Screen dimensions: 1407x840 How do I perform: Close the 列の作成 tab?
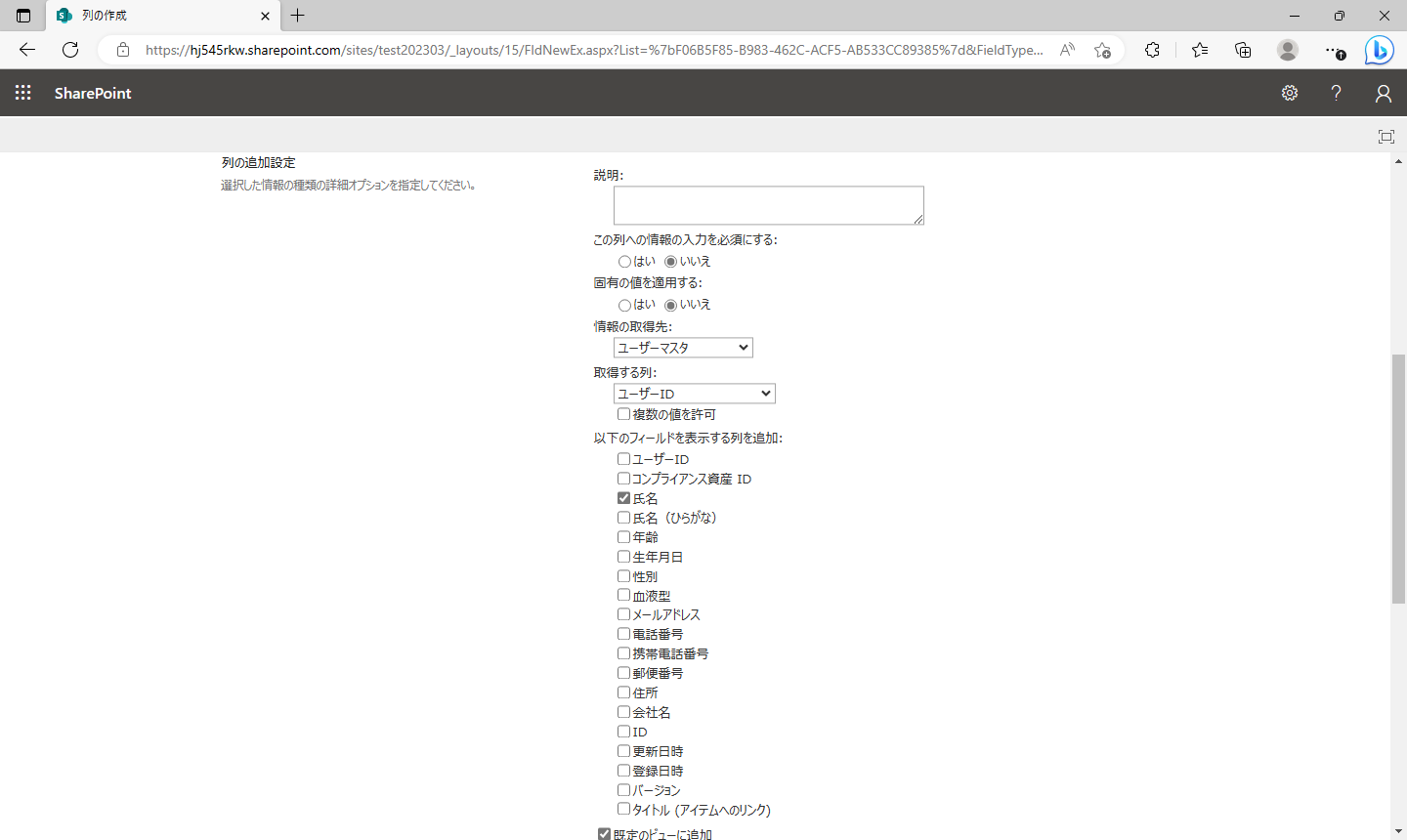265,16
